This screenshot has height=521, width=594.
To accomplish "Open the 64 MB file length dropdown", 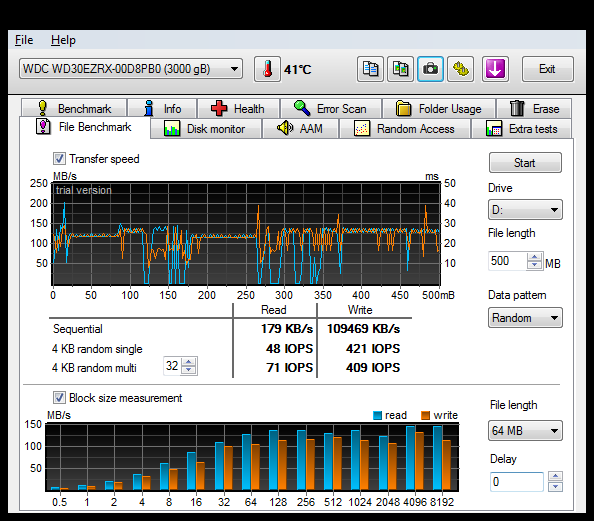I will tap(525, 430).
